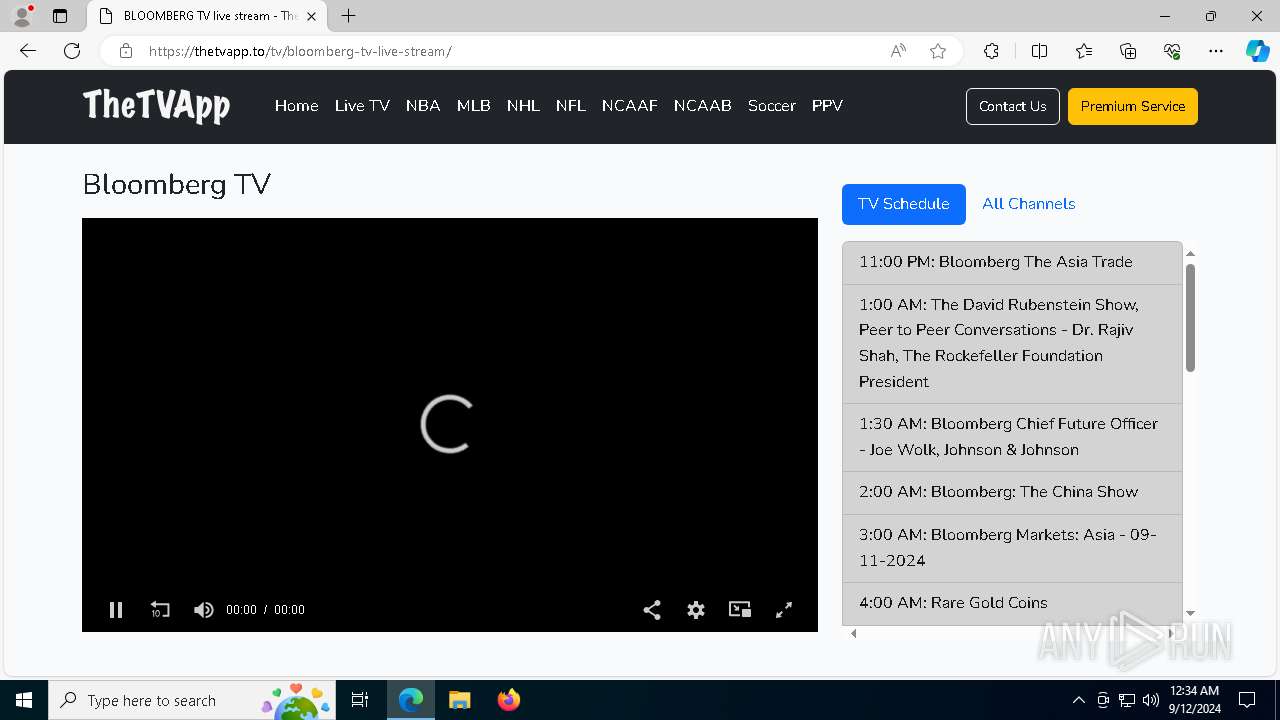Viewport: 1280px width, 720px height.
Task: Open the NCAAF menu item
Action: tap(630, 106)
